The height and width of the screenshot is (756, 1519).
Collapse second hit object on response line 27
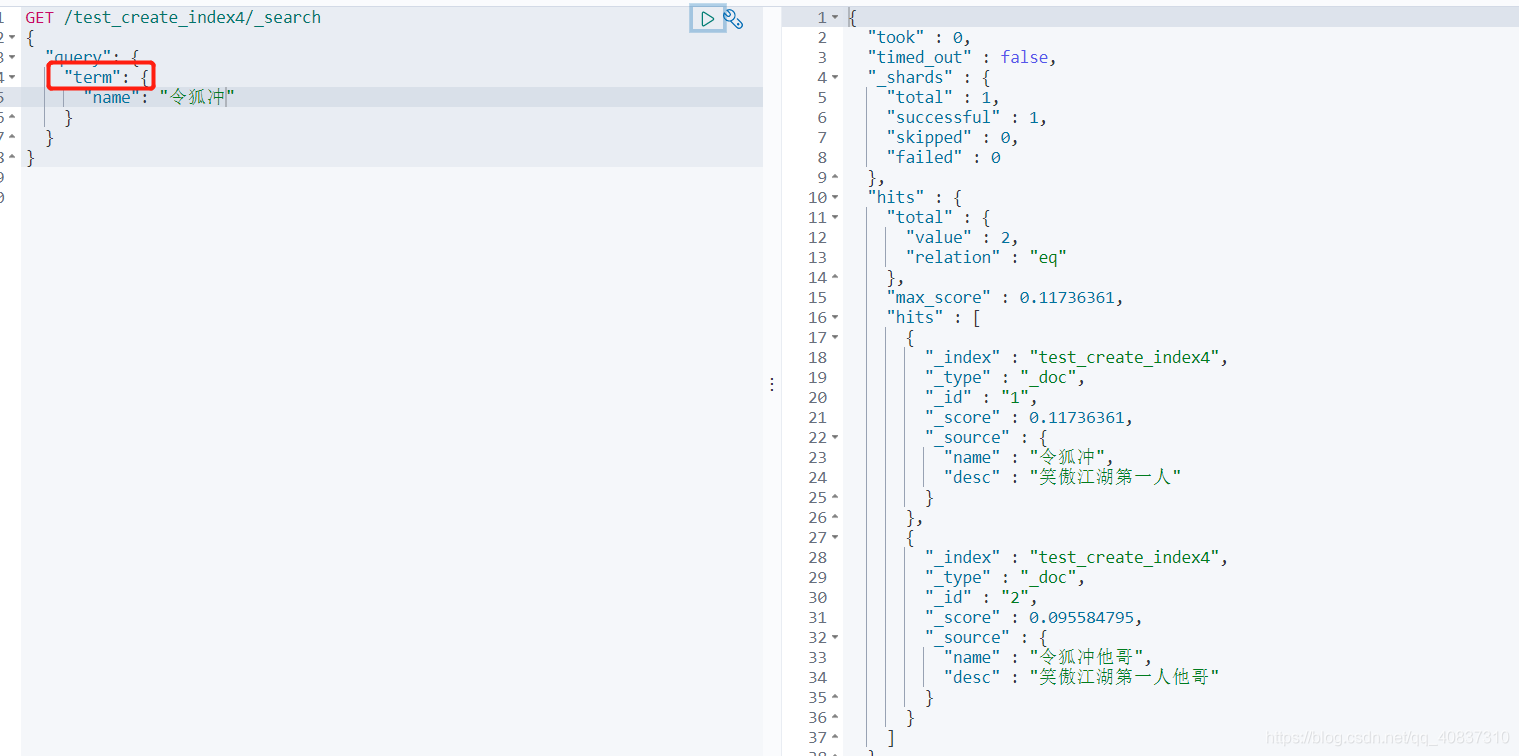pos(835,537)
